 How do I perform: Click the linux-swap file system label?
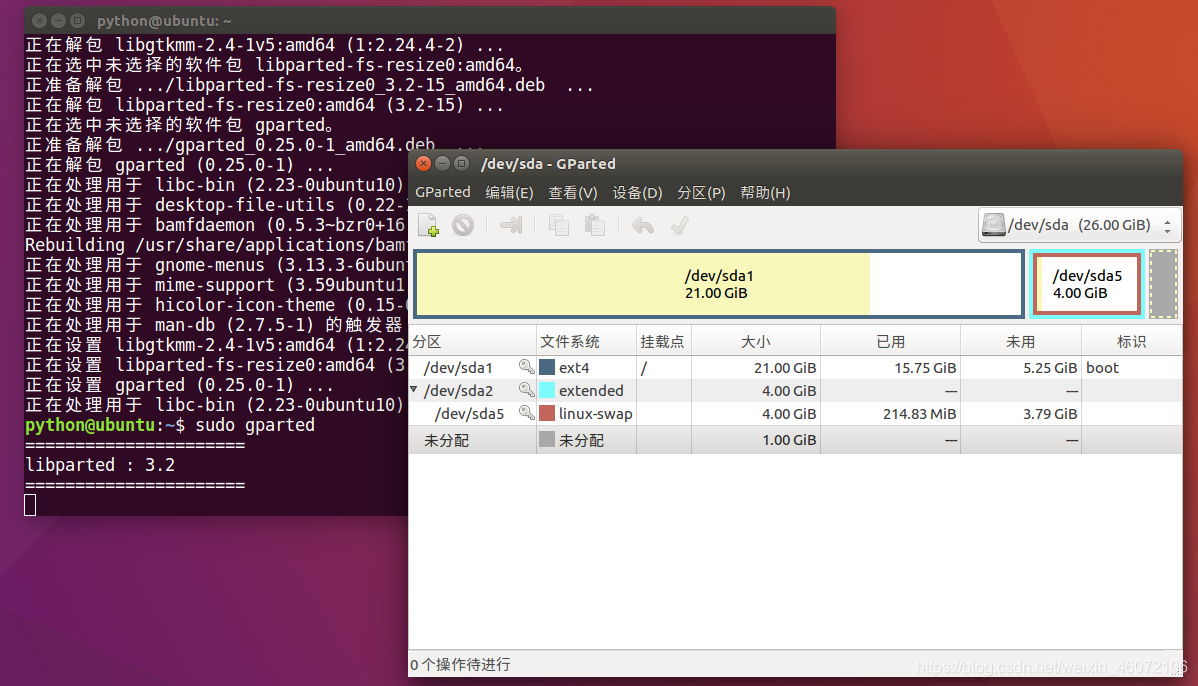click(595, 413)
